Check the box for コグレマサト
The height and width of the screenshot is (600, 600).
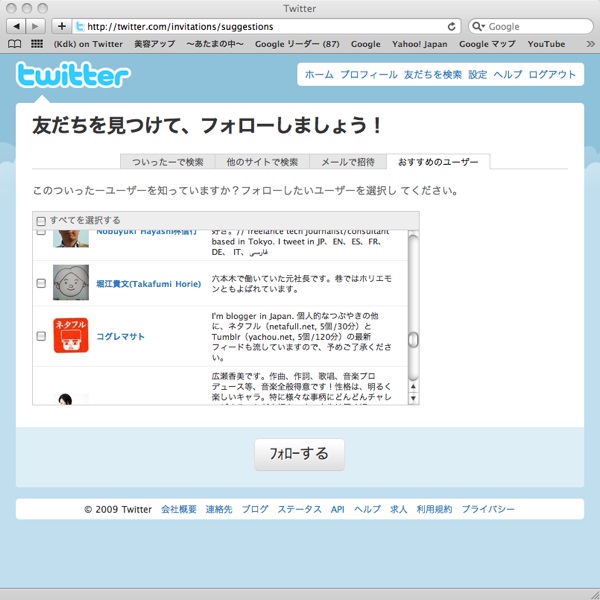coord(41,336)
